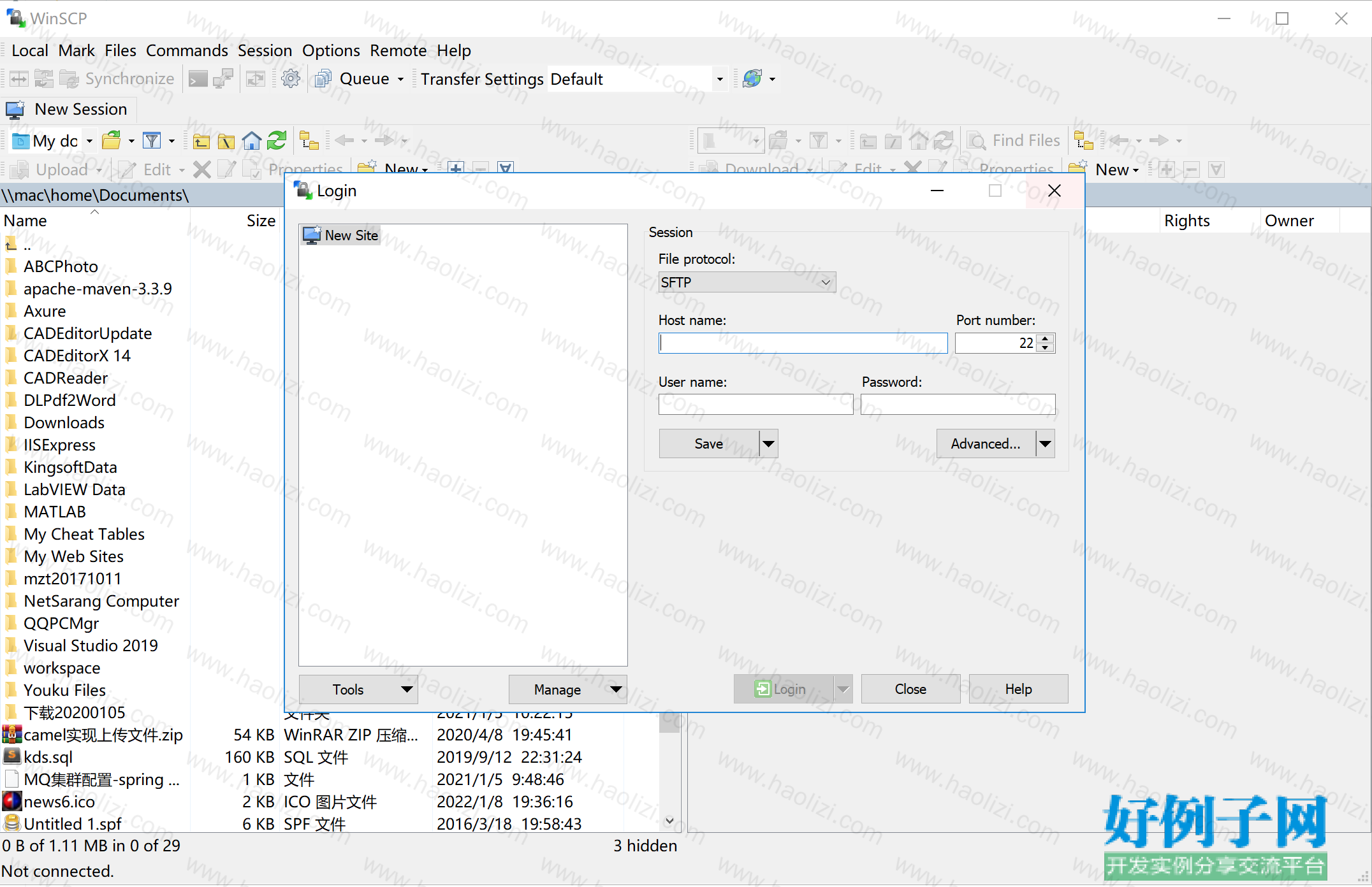This screenshot has height=887, width=1372.
Task: Refresh the local panel with green arrows
Action: 277,140
